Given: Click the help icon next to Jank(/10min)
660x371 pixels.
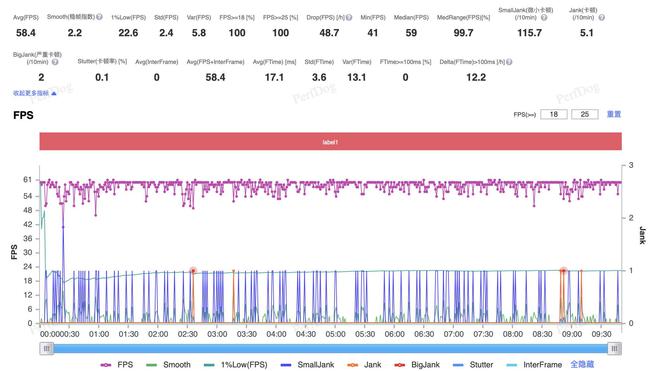Looking at the screenshot, I should (x=601, y=17).
